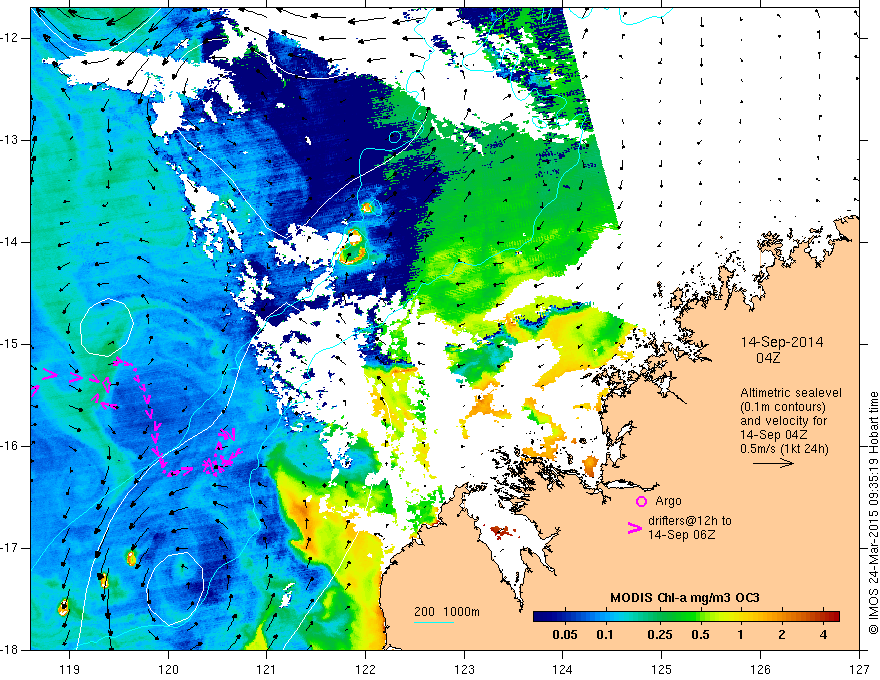Click the latitude axis label -14
Viewport: 880px width, 680px height.
point(10,242)
